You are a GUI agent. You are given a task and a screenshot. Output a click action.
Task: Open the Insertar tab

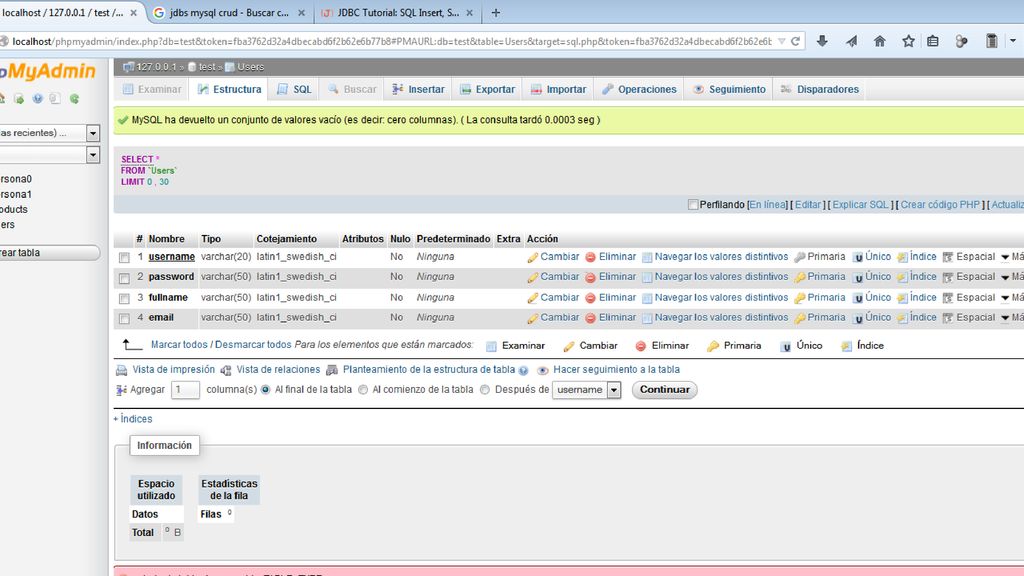pyautogui.click(x=418, y=89)
